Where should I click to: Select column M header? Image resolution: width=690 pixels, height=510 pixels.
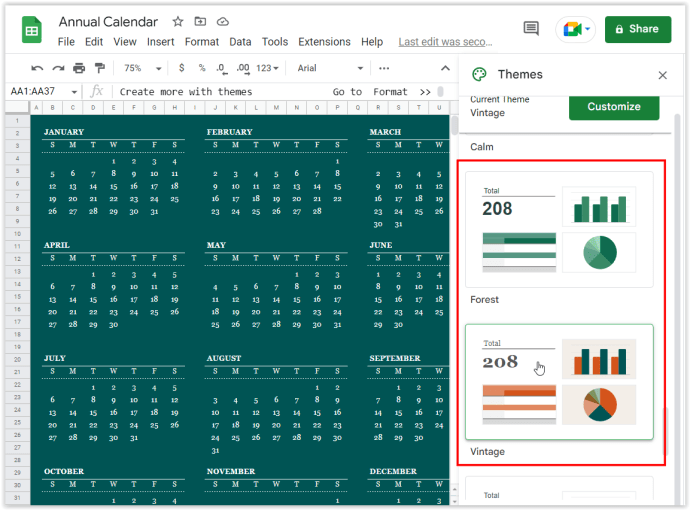point(276,107)
